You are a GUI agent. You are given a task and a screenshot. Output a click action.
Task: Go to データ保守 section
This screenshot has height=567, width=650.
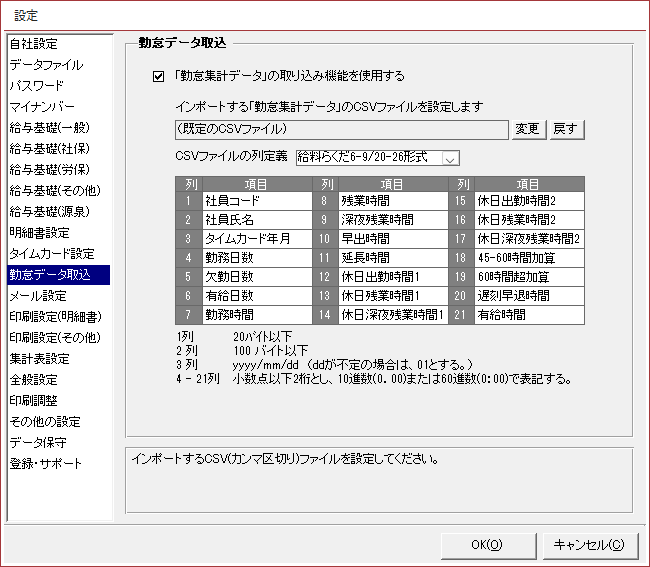click(40, 443)
